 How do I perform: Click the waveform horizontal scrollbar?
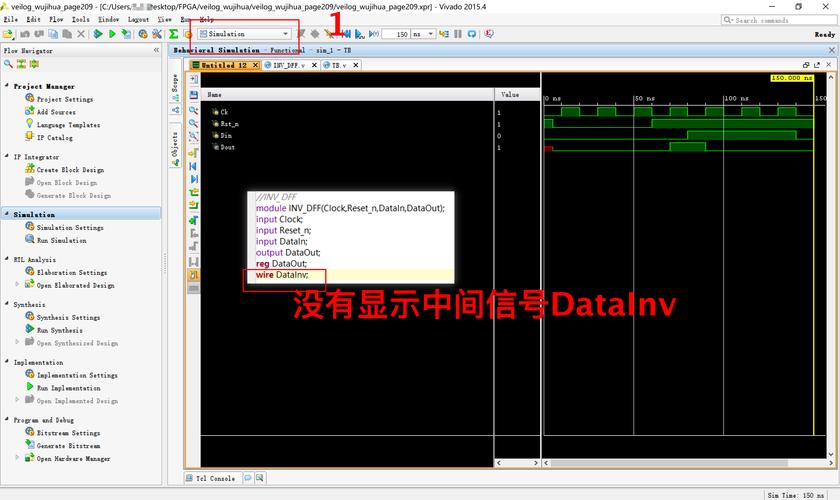point(669,462)
